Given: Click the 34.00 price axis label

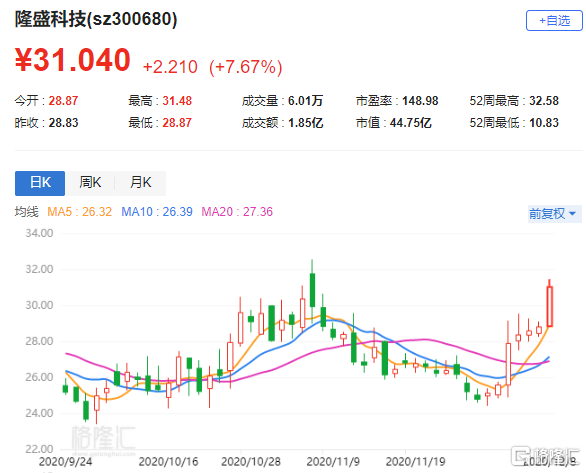Looking at the screenshot, I should 39,234.
